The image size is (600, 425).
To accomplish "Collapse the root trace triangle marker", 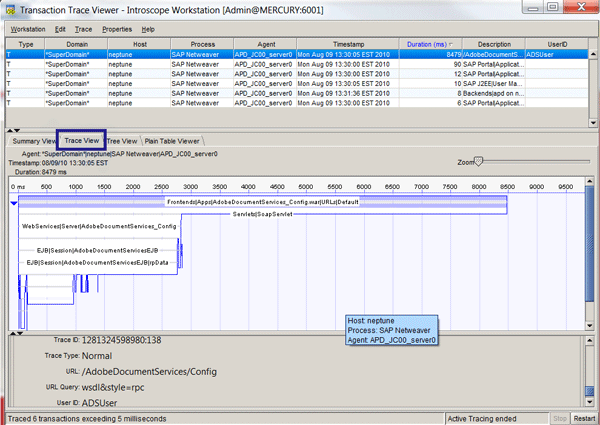I will tap(13, 202).
